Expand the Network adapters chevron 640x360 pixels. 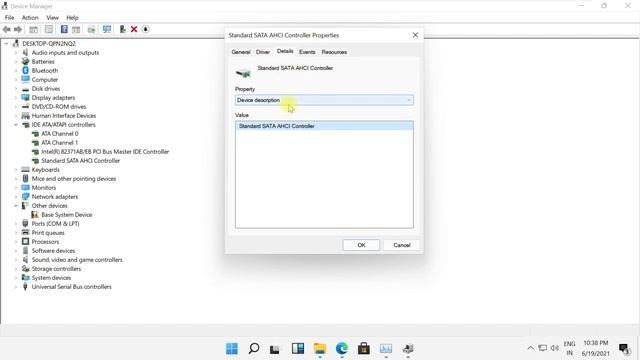16,197
